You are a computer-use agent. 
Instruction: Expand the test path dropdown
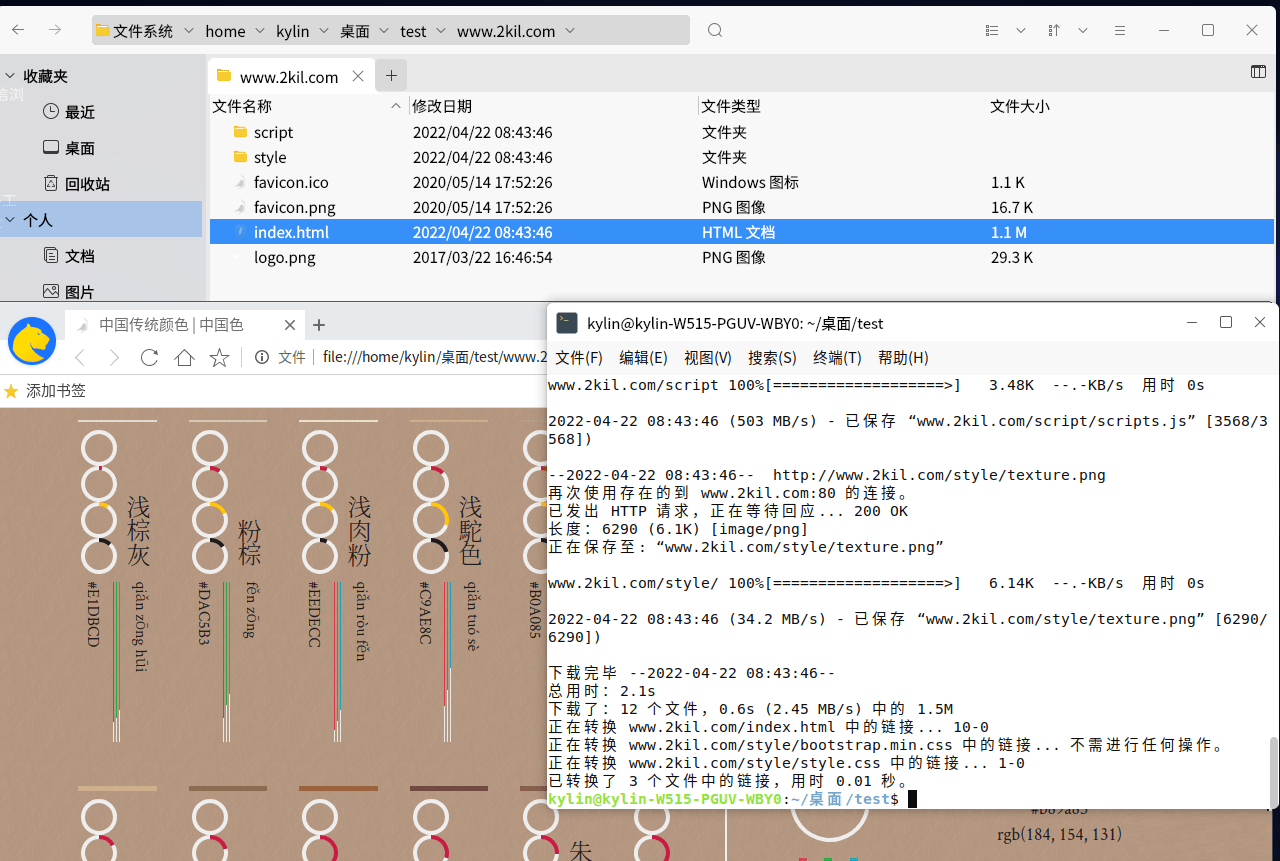pos(441,31)
